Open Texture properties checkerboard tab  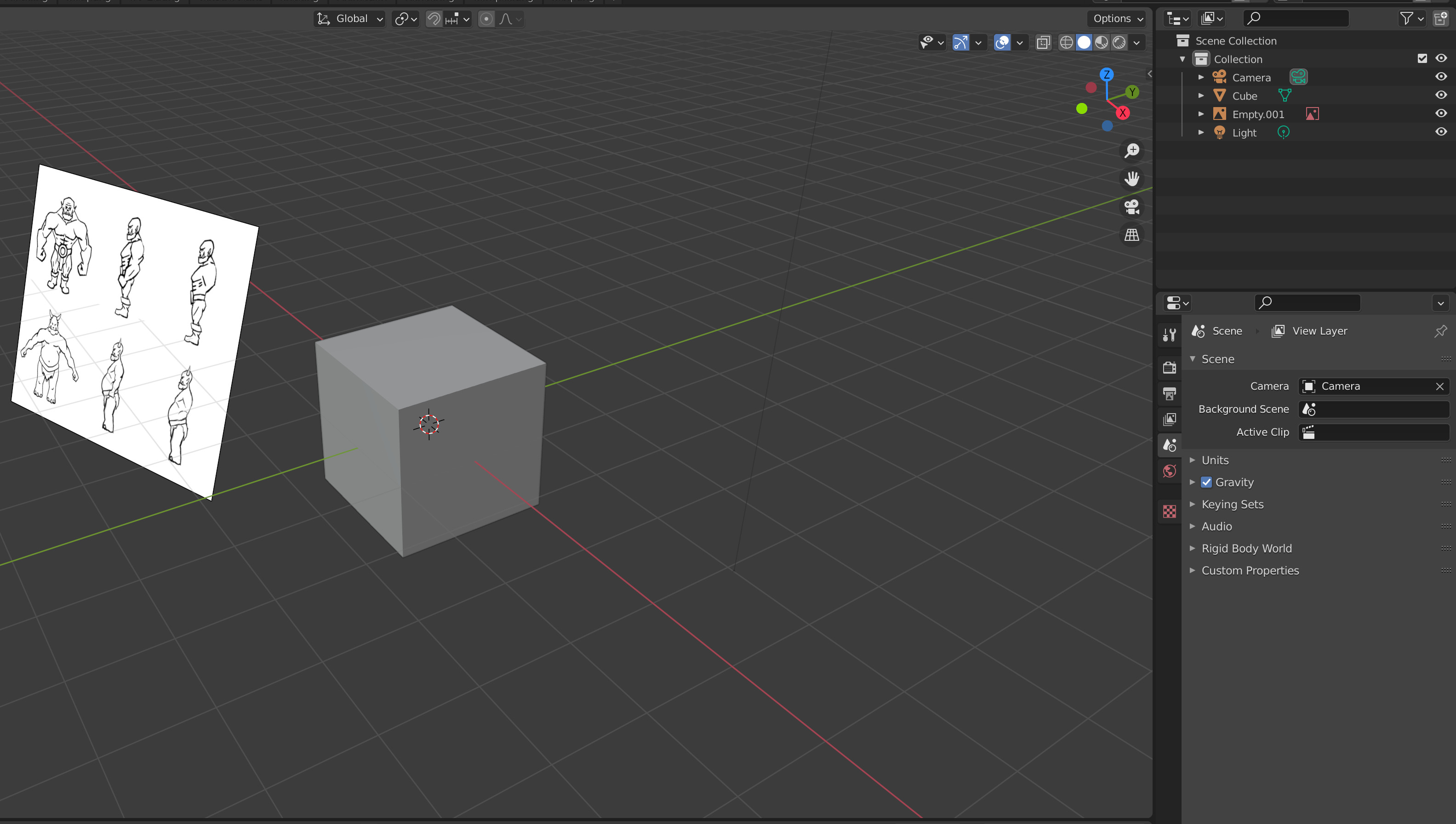1170,511
